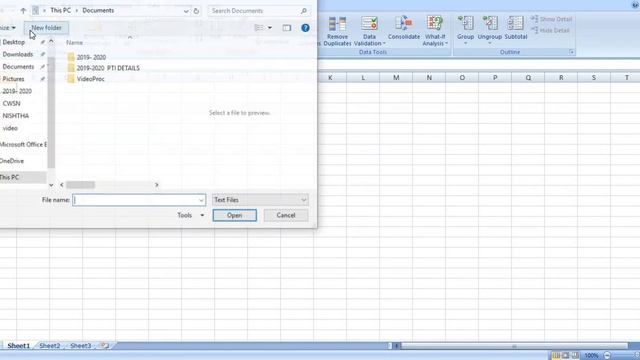Click the Sheet1 tab
640x360 pixels.
18,346
